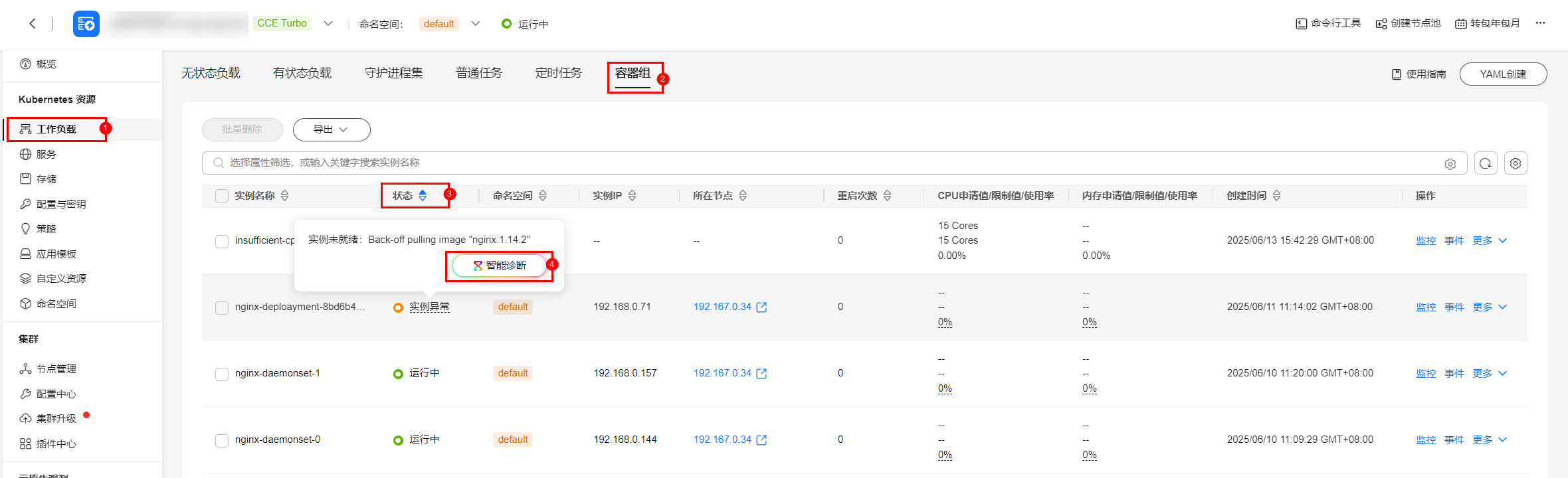Click the 智能诊断 button
This screenshot has width=1568, height=478.
pos(499,266)
